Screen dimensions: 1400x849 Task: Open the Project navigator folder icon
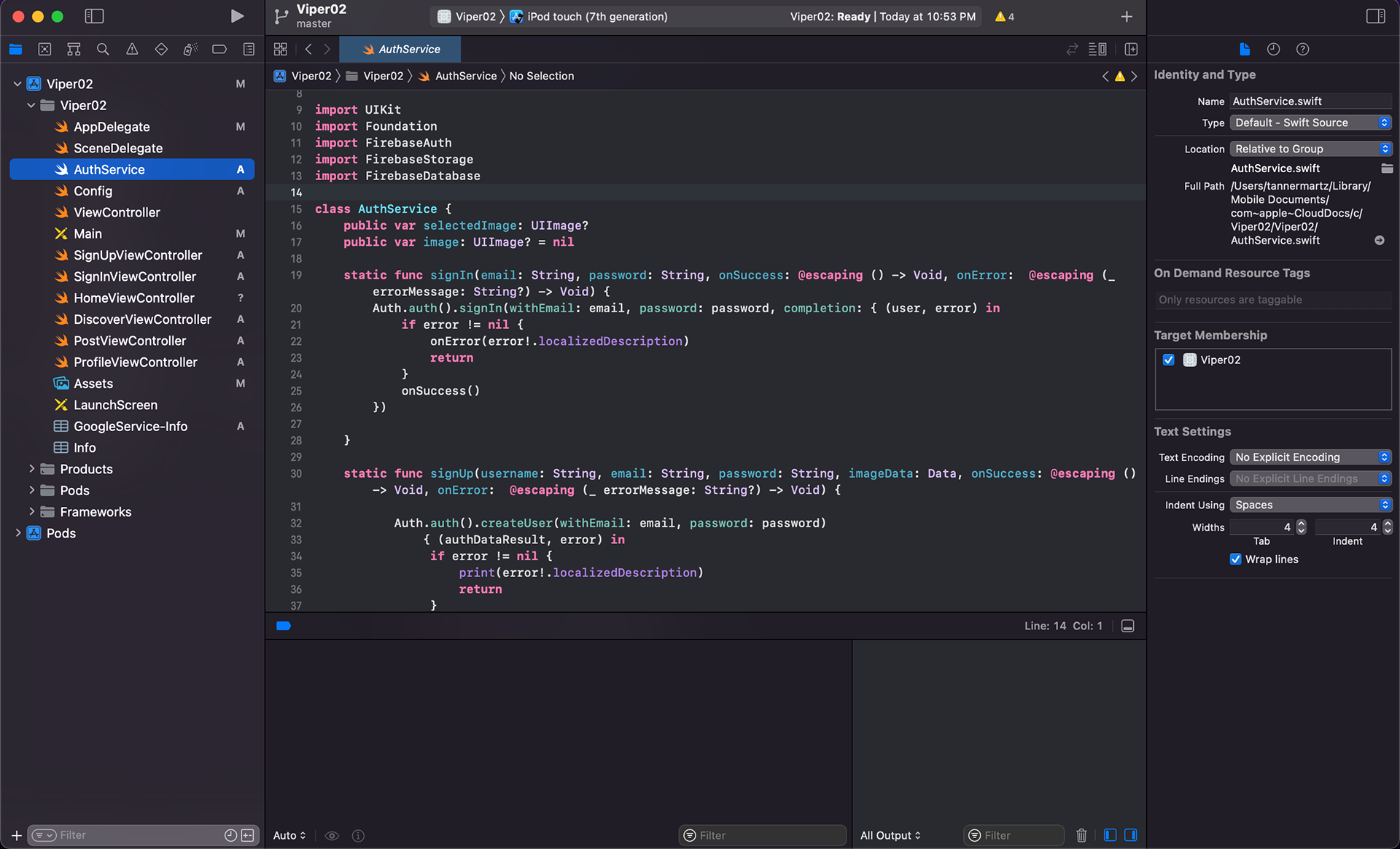click(15, 49)
